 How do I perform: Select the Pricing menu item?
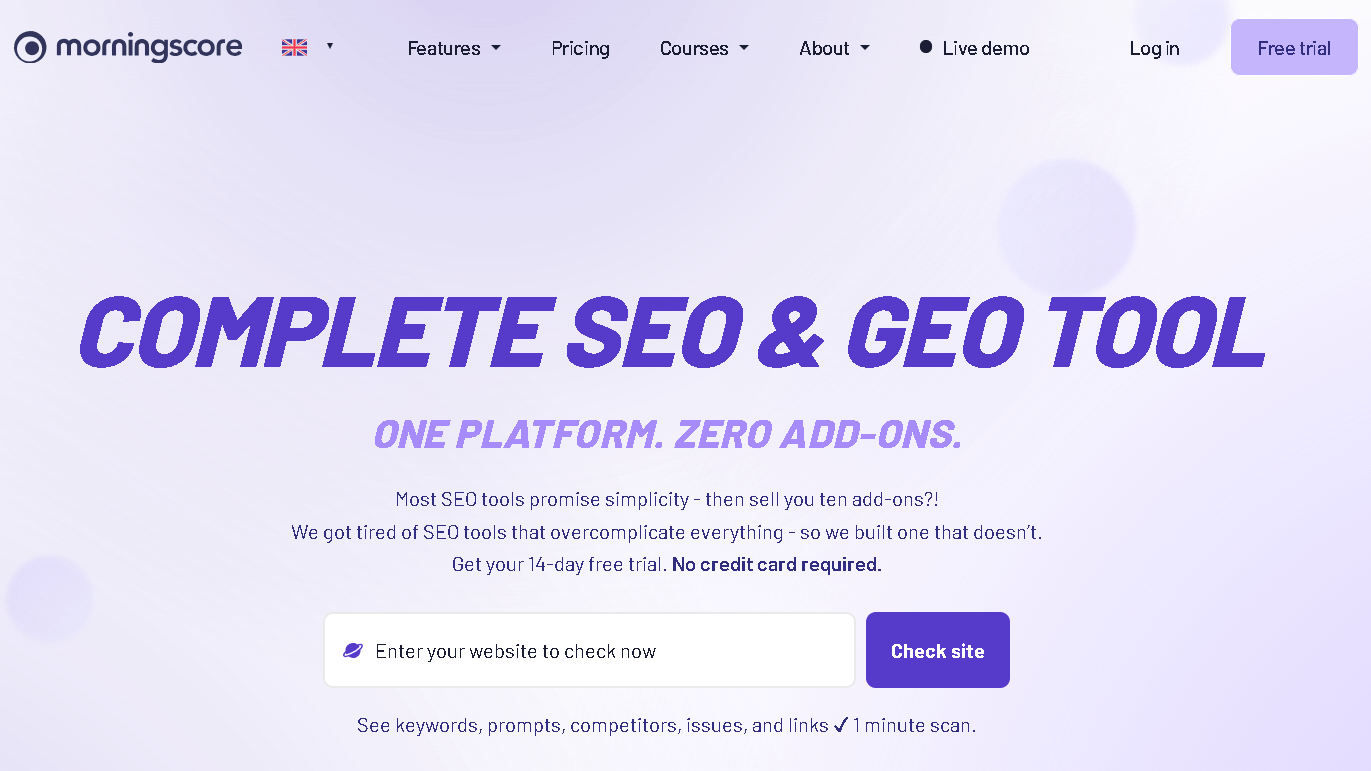point(580,48)
